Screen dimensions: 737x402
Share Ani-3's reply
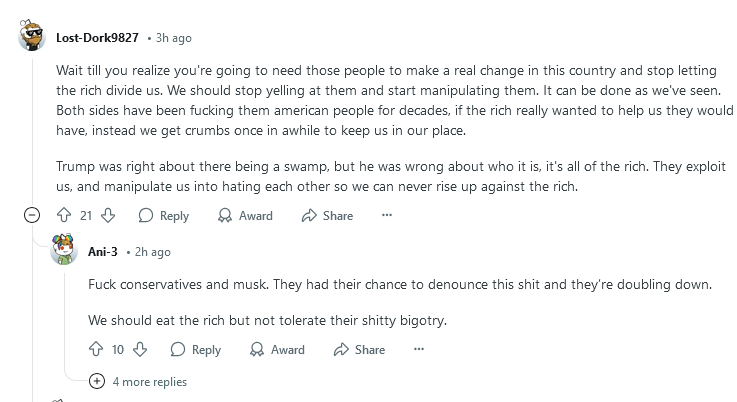359,349
